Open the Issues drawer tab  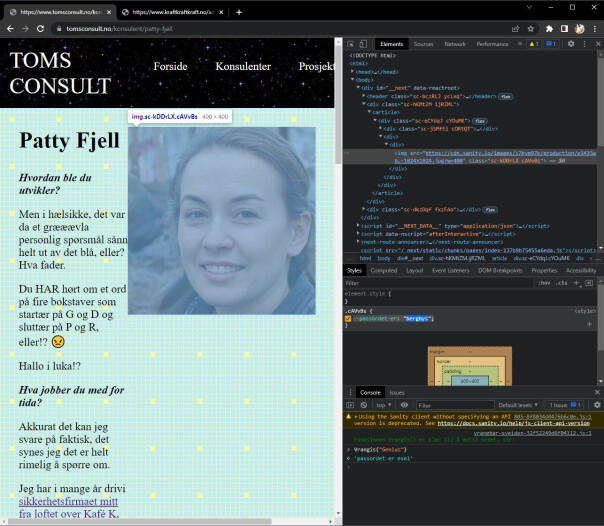[x=397, y=392]
